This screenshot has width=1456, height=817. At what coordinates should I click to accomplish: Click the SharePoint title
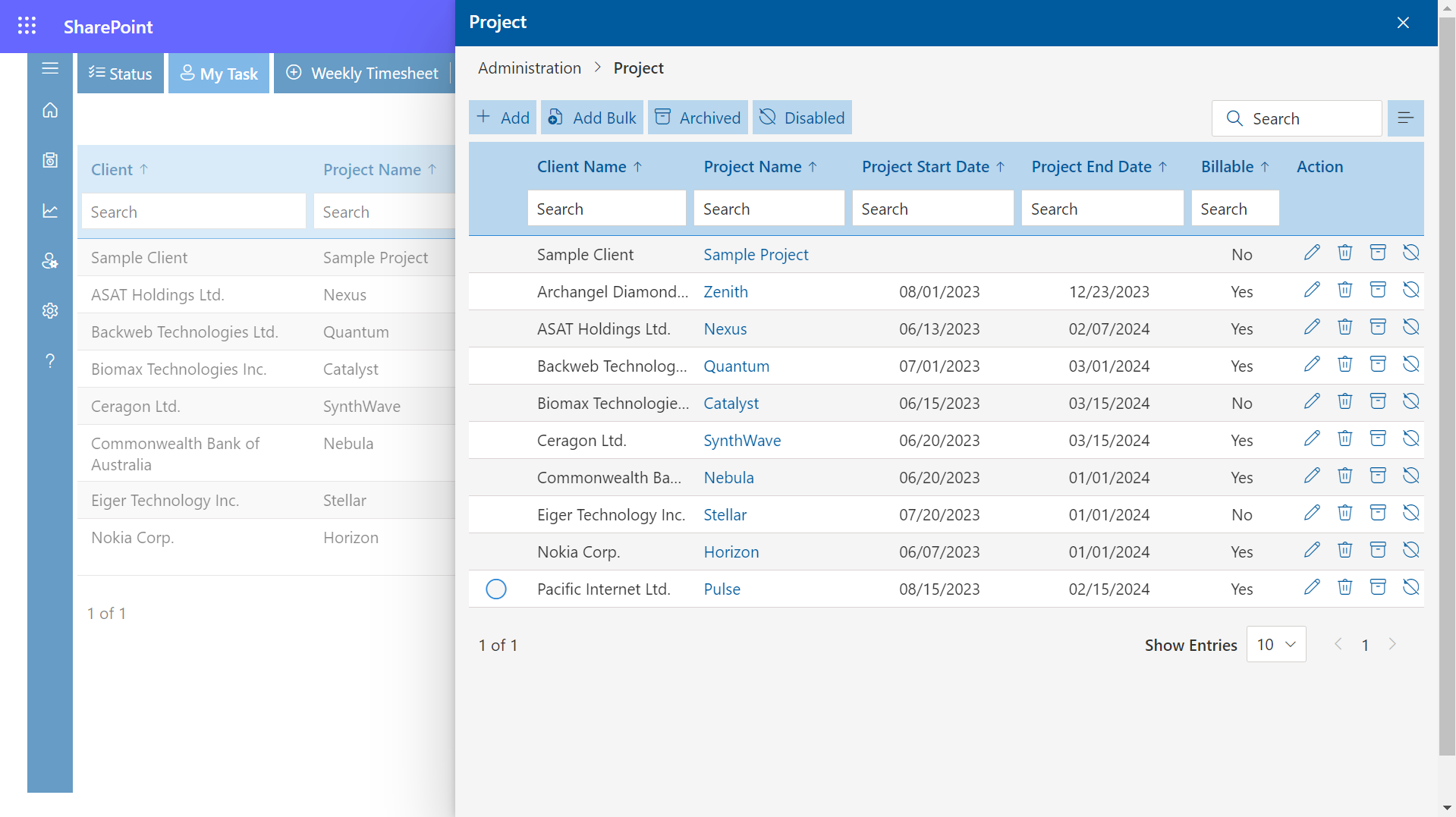[x=108, y=27]
